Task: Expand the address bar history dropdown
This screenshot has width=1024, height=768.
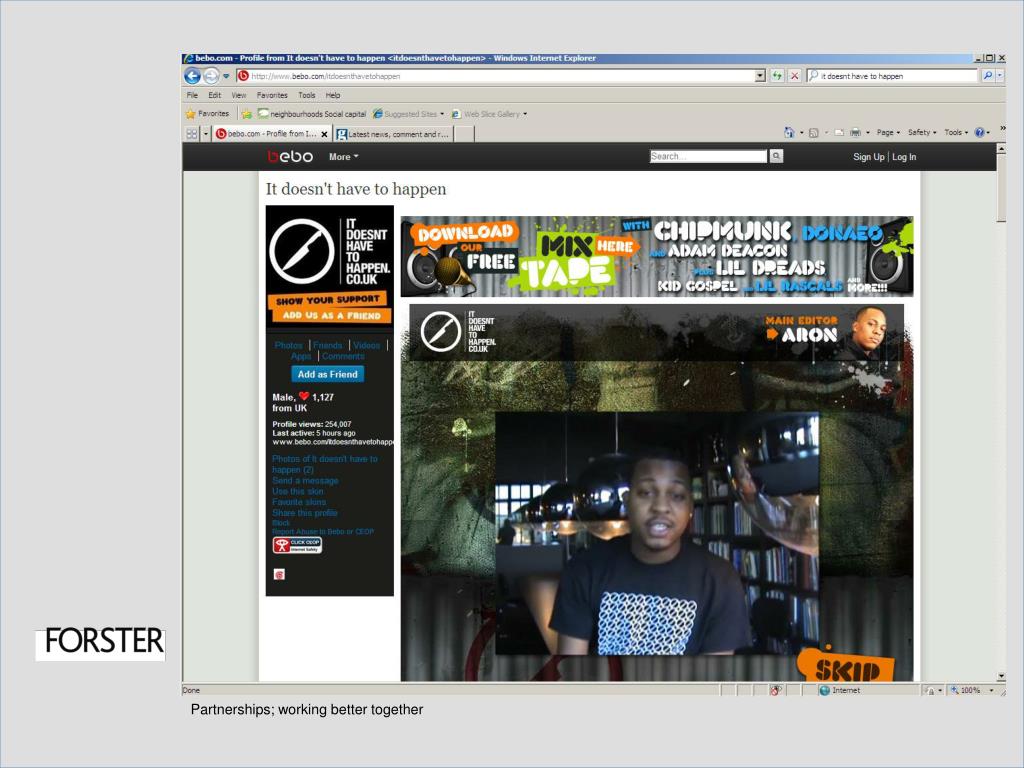Action: 760,76
